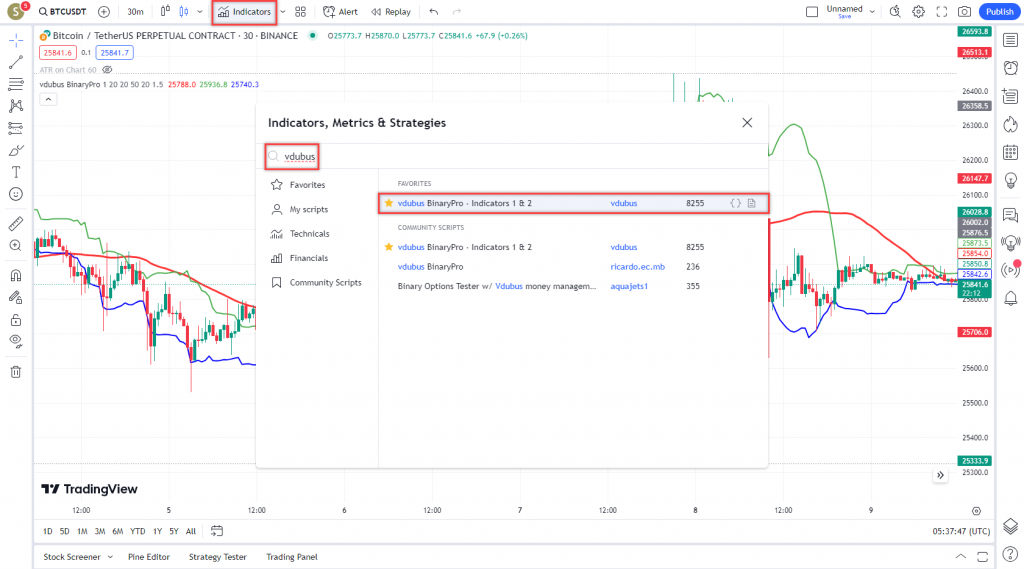This screenshot has height=569, width=1024.
Task: Open the Strategy Tester tab
Action: (x=217, y=557)
